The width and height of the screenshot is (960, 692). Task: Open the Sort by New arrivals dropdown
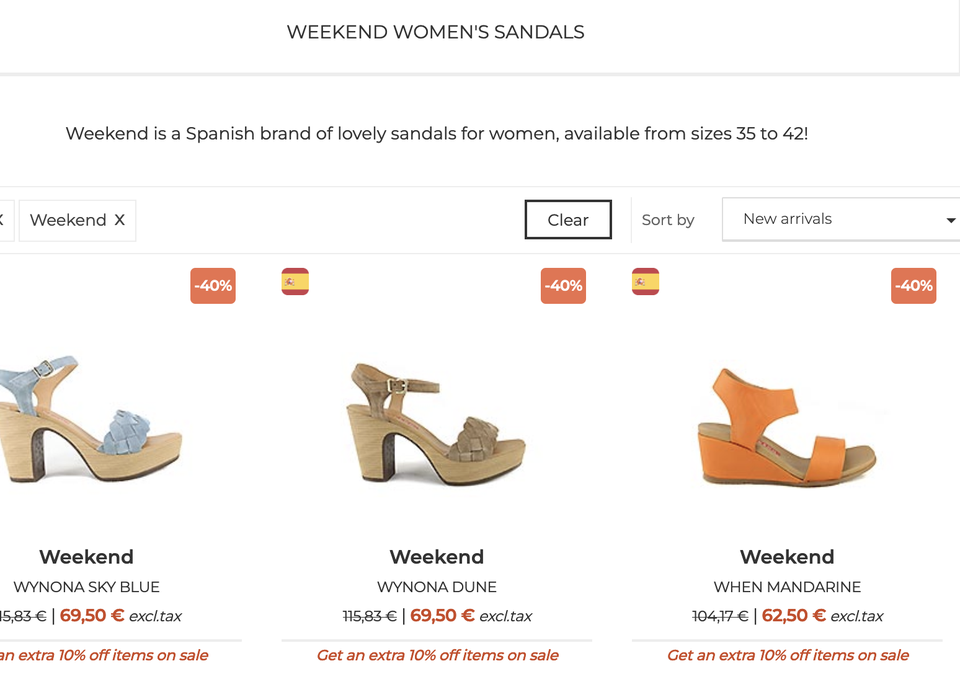838,219
